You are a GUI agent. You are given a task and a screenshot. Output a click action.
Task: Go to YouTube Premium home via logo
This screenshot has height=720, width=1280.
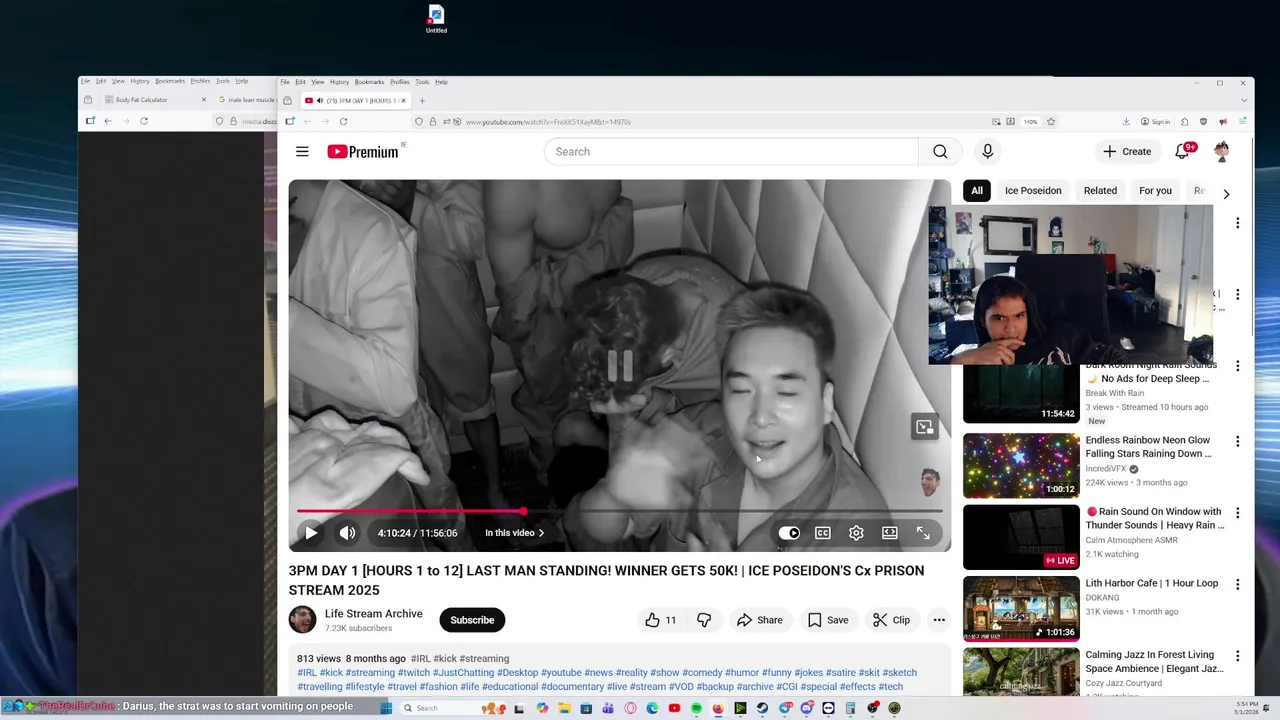pyautogui.click(x=362, y=152)
